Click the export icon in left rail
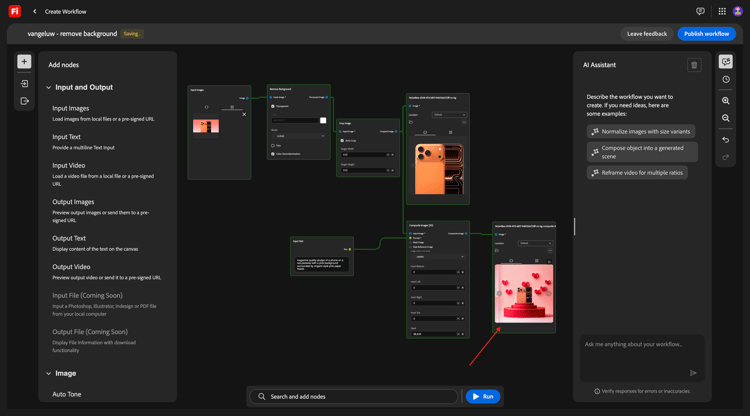Screen dimensions: 750x416 [x=24, y=101]
